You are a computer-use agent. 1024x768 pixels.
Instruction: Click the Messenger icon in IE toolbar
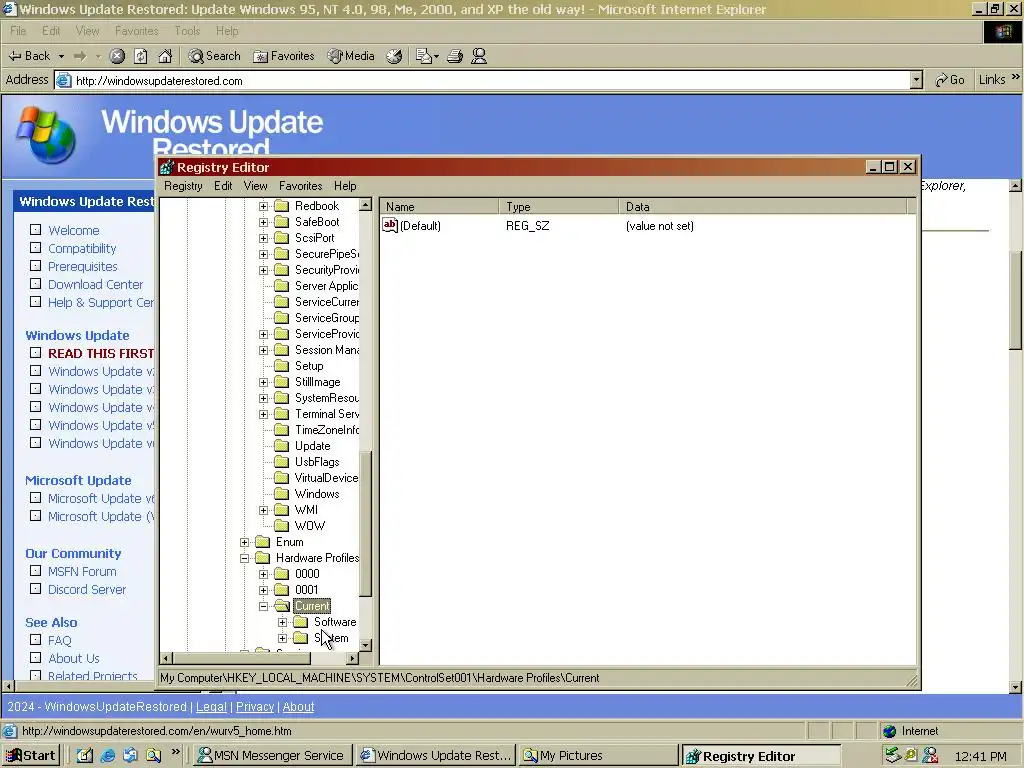479,56
